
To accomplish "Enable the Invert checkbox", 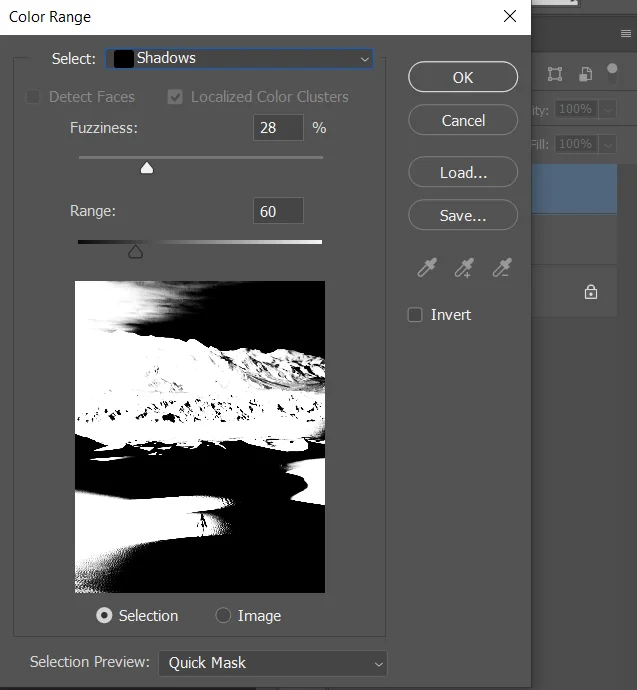I will 415,315.
